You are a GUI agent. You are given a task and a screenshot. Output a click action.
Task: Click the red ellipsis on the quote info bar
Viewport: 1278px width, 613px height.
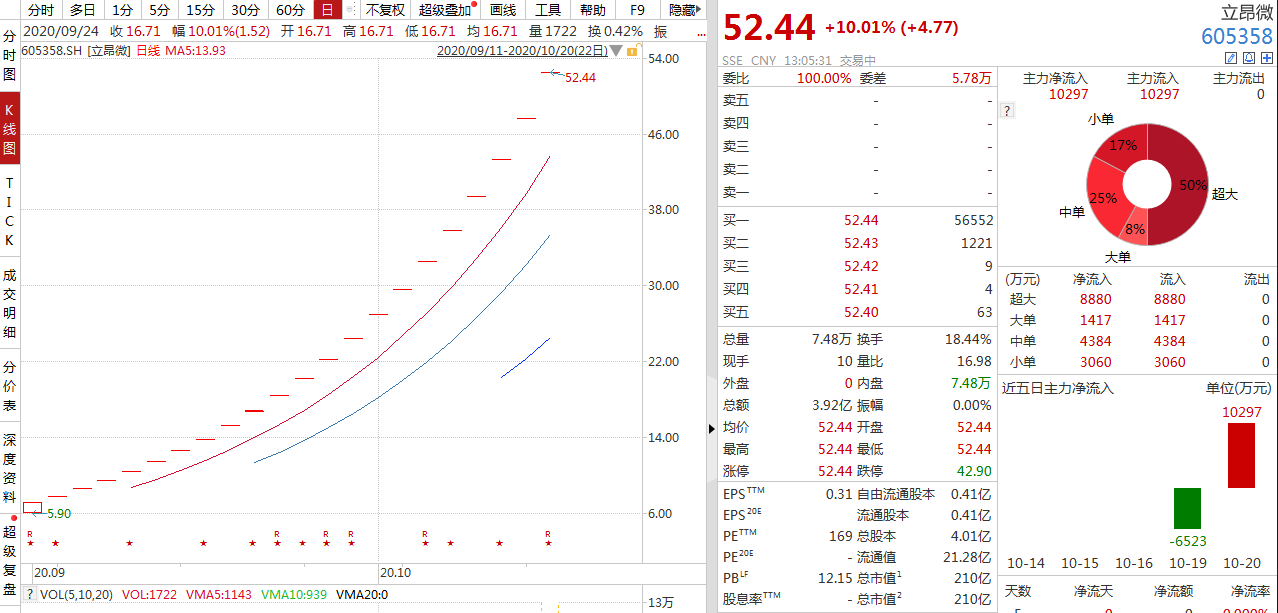click(701, 35)
